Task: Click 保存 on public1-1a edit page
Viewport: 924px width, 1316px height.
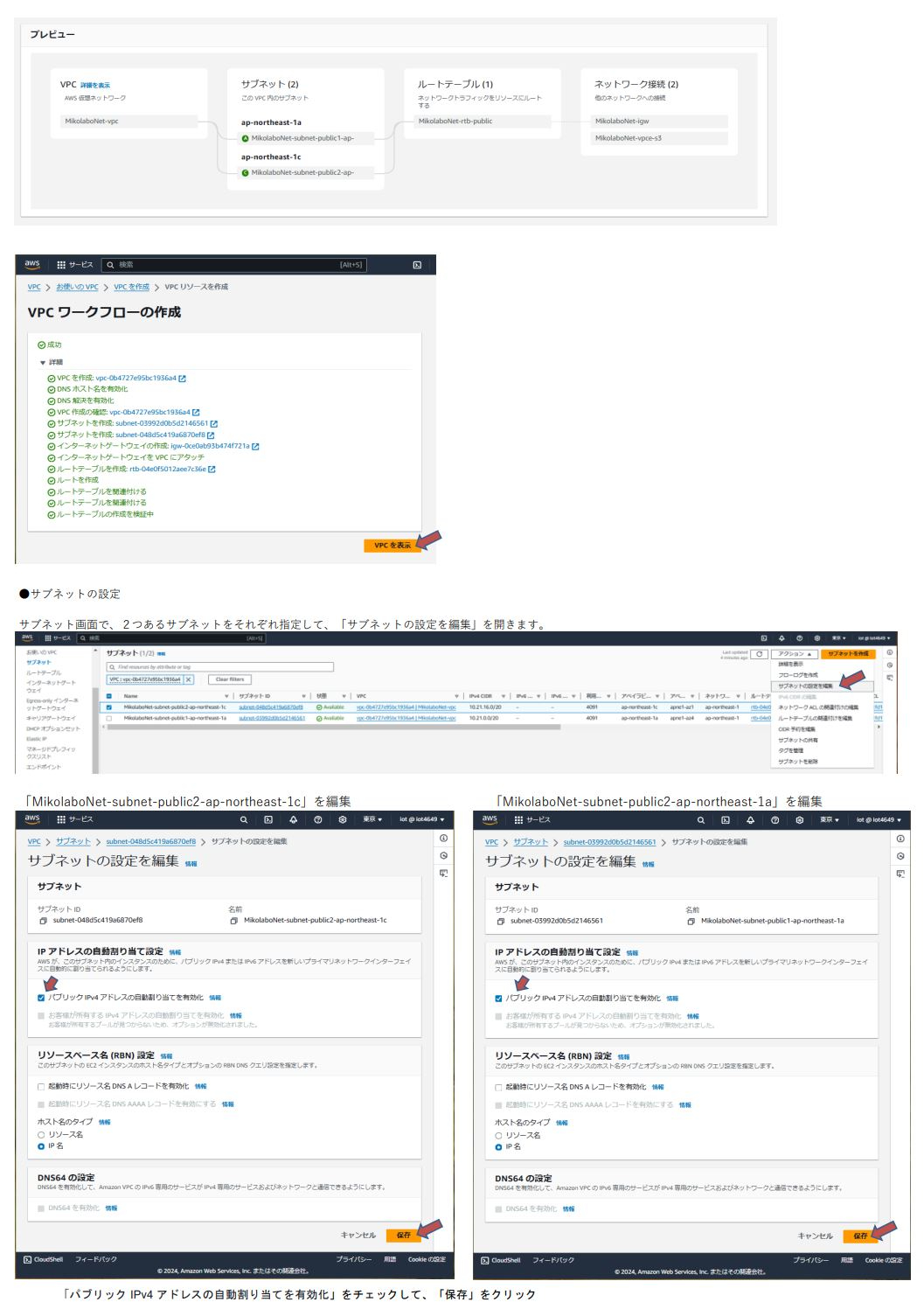Action: (861, 1236)
